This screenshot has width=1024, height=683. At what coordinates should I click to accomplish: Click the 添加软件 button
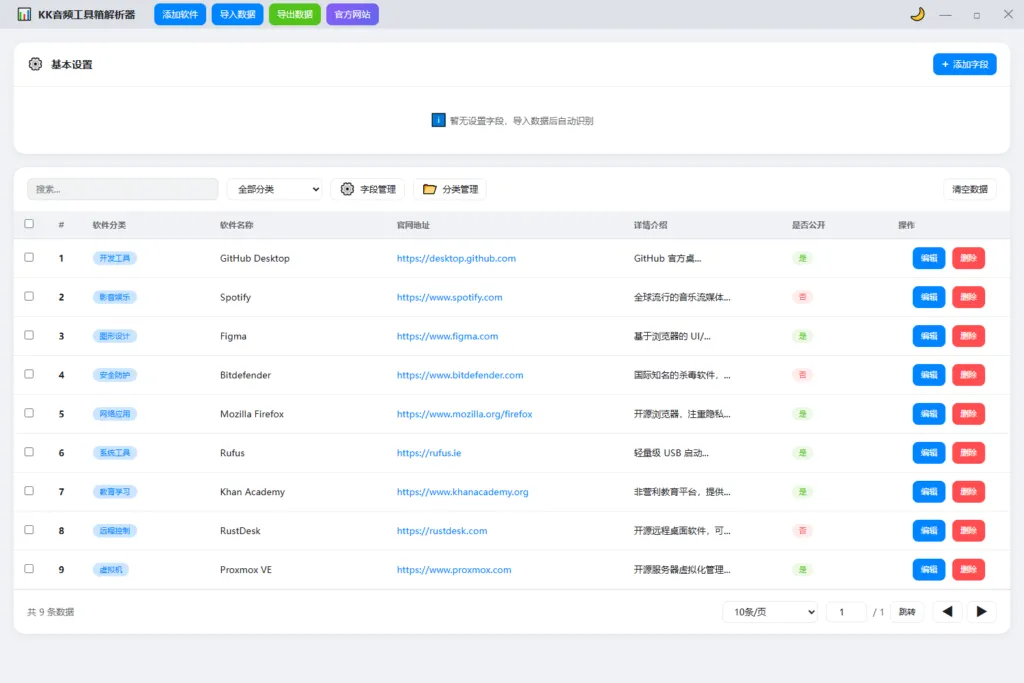point(180,14)
